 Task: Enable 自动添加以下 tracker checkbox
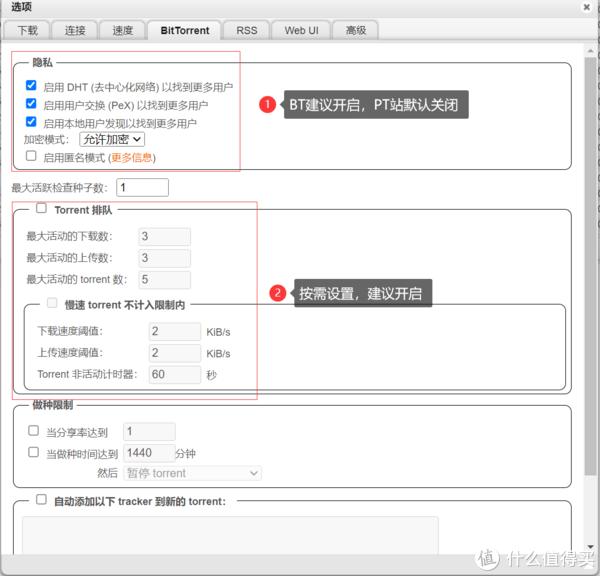[41, 499]
